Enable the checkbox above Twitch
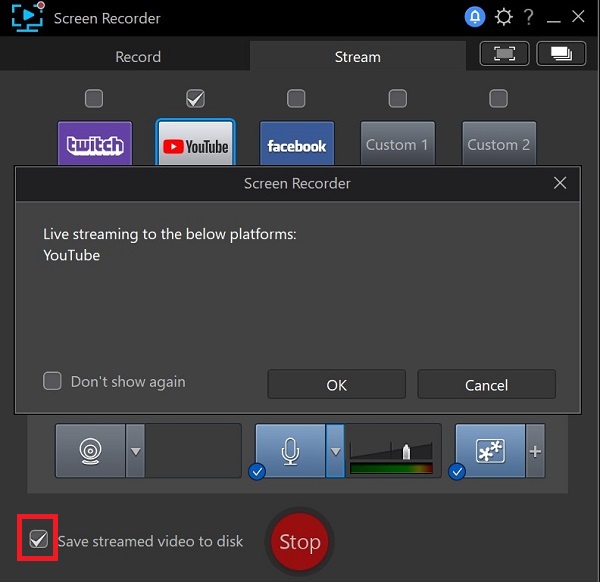Image resolution: width=600 pixels, height=582 pixels. [94, 99]
